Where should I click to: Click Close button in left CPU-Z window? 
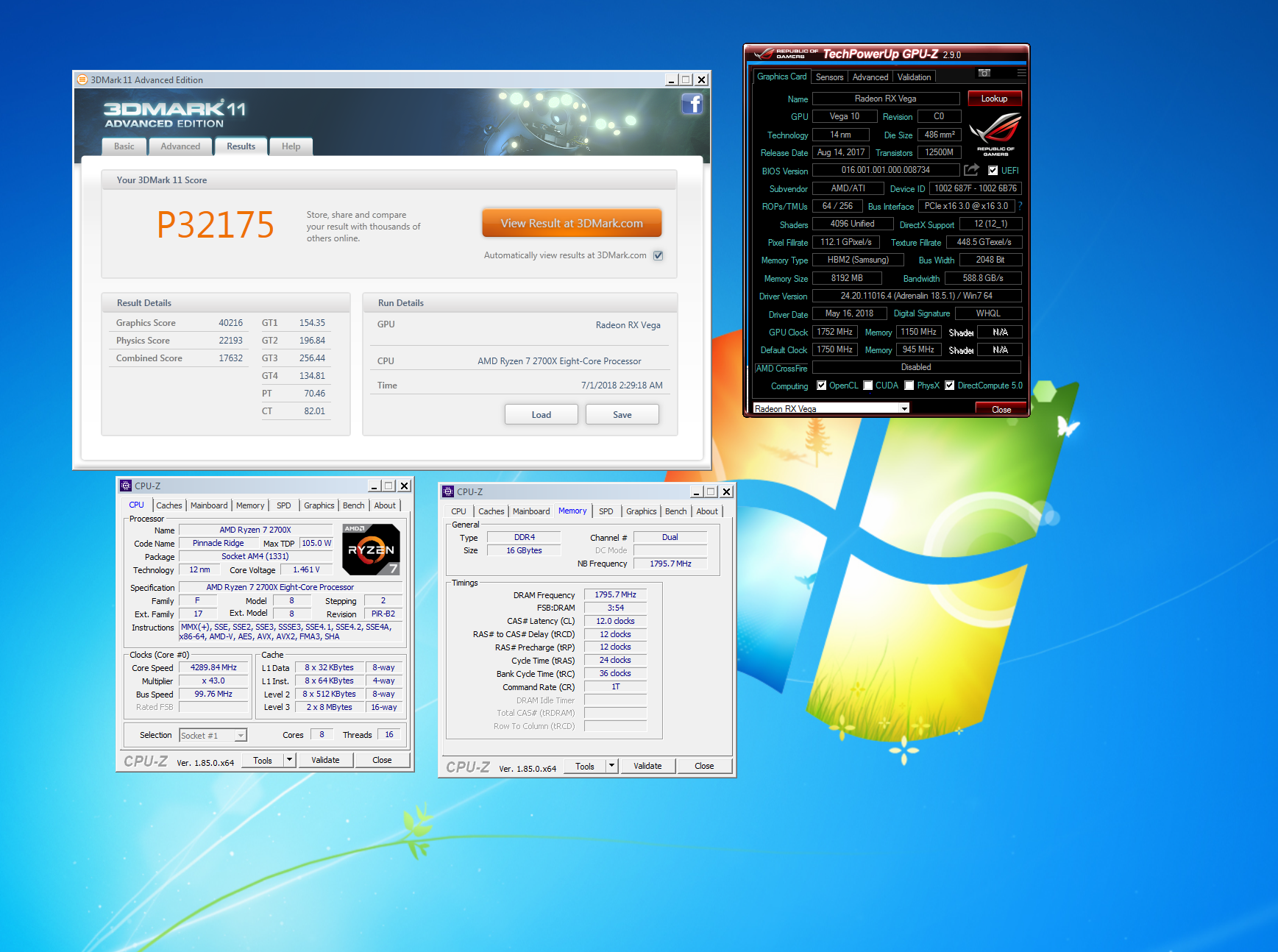(x=382, y=760)
